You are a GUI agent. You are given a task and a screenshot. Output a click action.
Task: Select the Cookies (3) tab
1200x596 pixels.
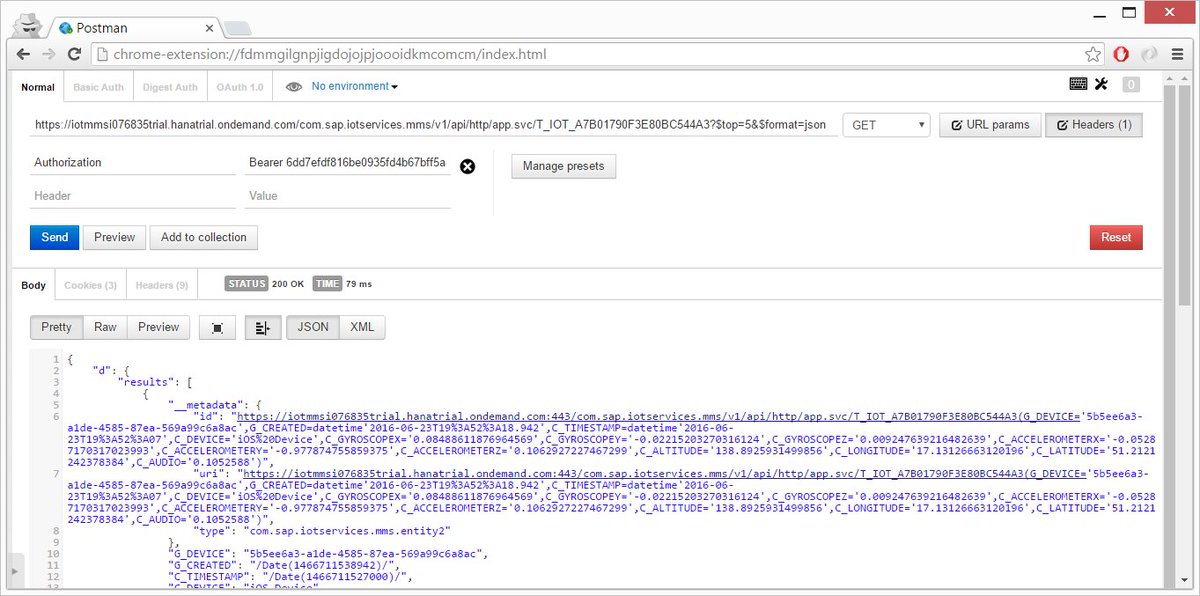(x=91, y=285)
